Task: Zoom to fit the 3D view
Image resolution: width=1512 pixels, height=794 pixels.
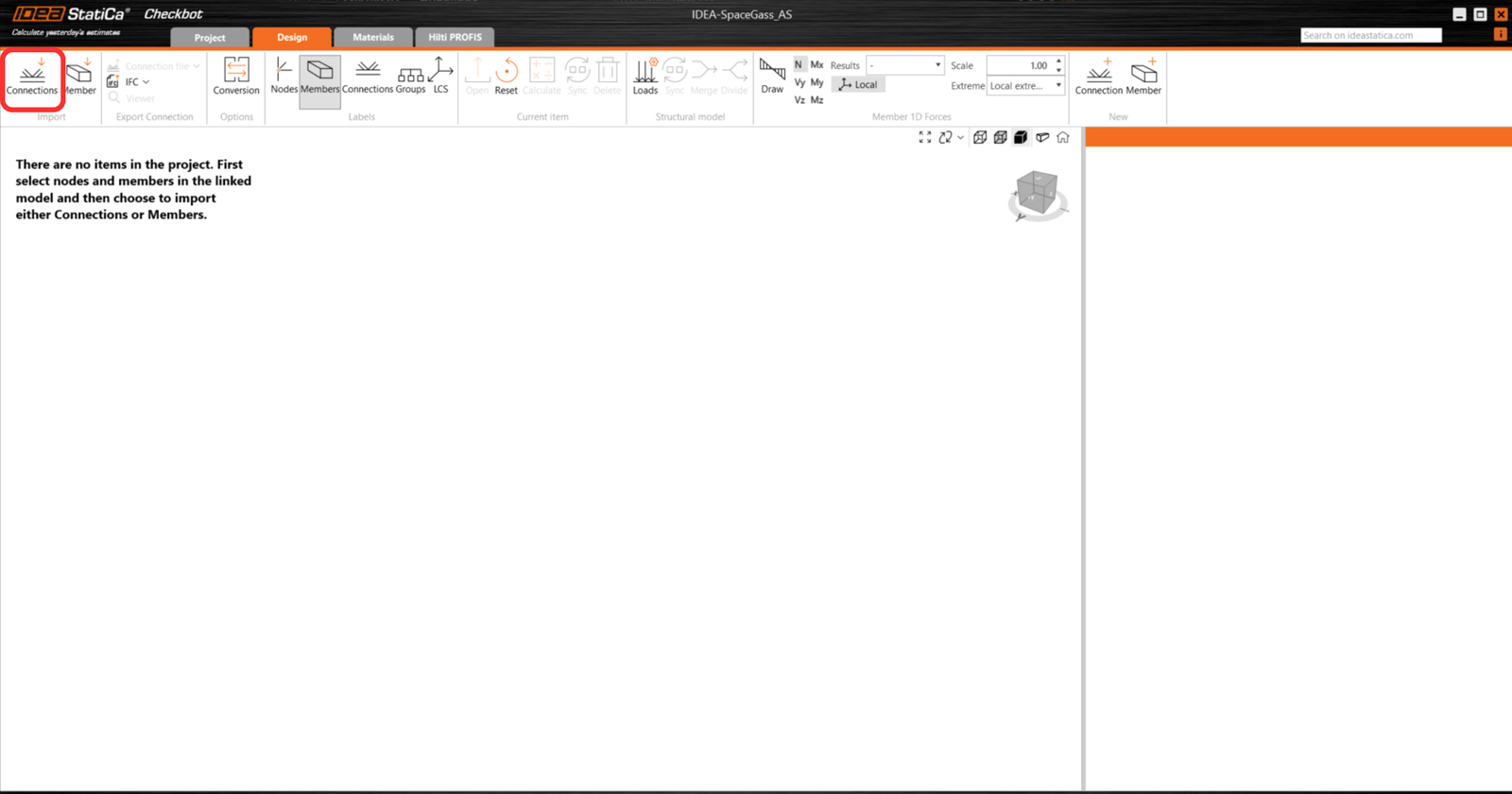Action: pos(925,138)
